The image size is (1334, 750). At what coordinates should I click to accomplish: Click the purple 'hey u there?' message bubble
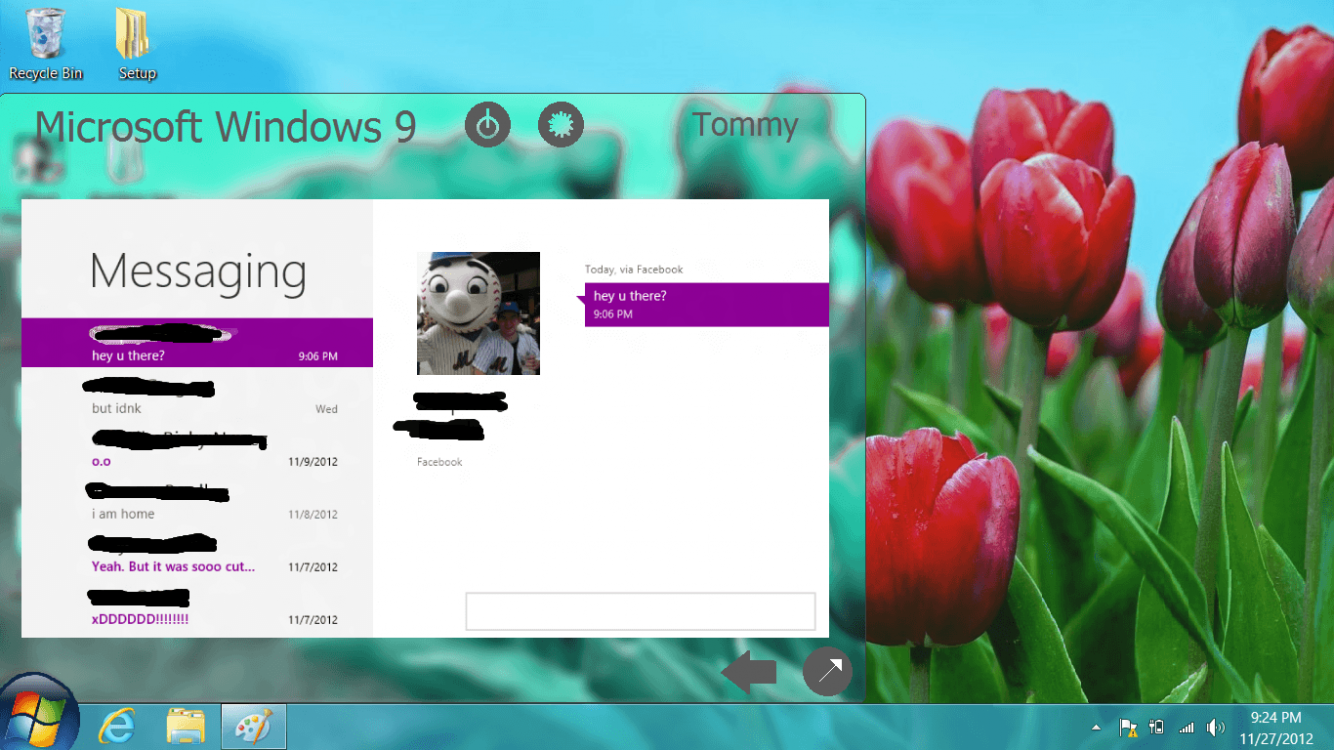point(707,304)
